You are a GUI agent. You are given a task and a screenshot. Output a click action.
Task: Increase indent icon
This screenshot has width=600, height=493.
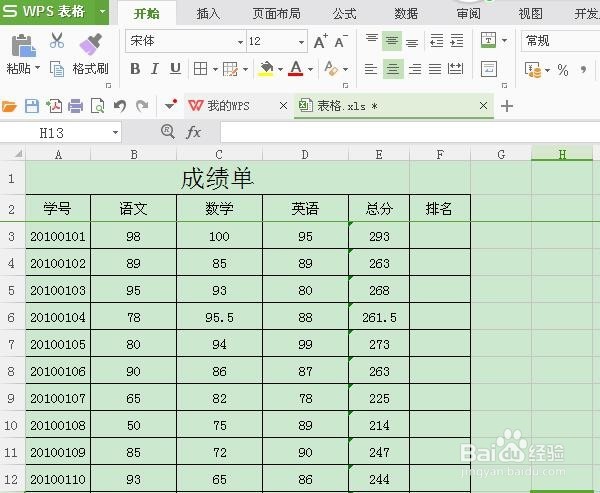[x=457, y=41]
